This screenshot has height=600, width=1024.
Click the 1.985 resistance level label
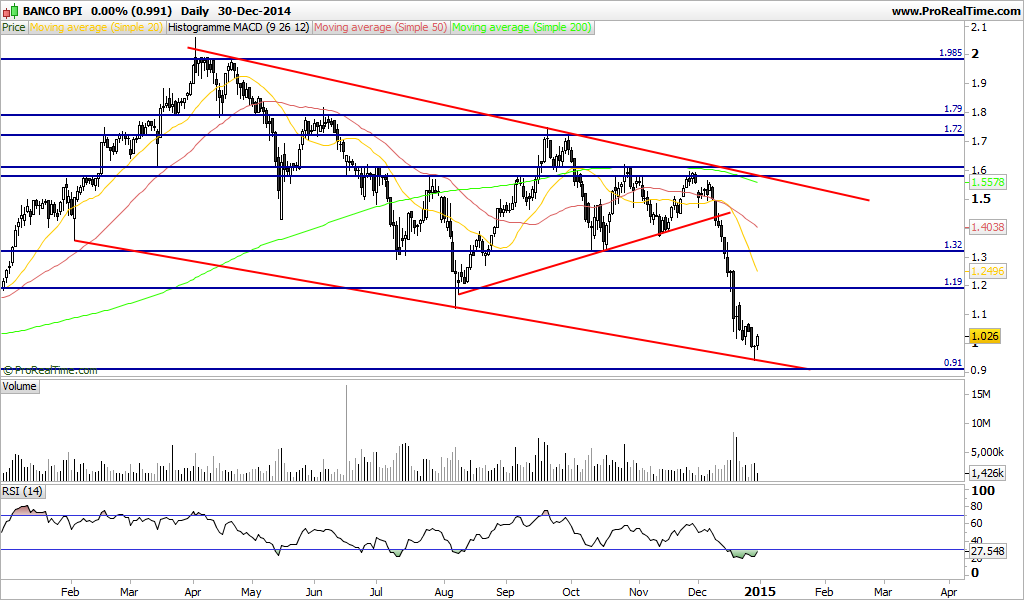950,53
